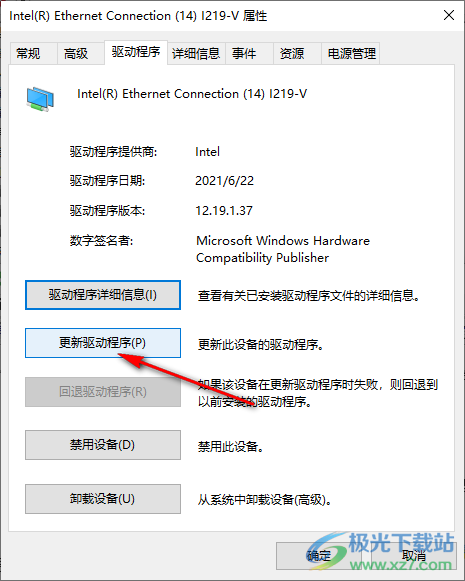The width and height of the screenshot is (465, 581).
Task: Close the I219-V properties window
Action: [449, 15]
